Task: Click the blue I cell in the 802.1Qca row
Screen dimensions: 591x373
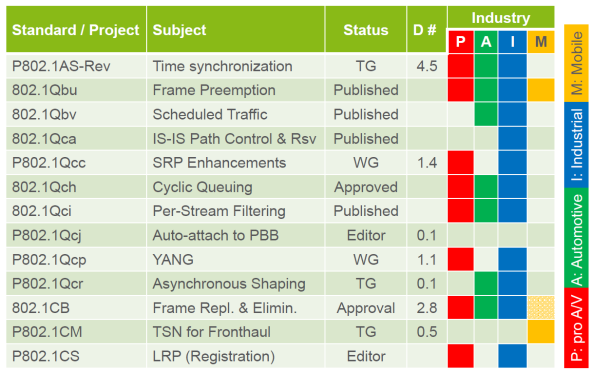Action: pyautogui.click(x=512, y=139)
